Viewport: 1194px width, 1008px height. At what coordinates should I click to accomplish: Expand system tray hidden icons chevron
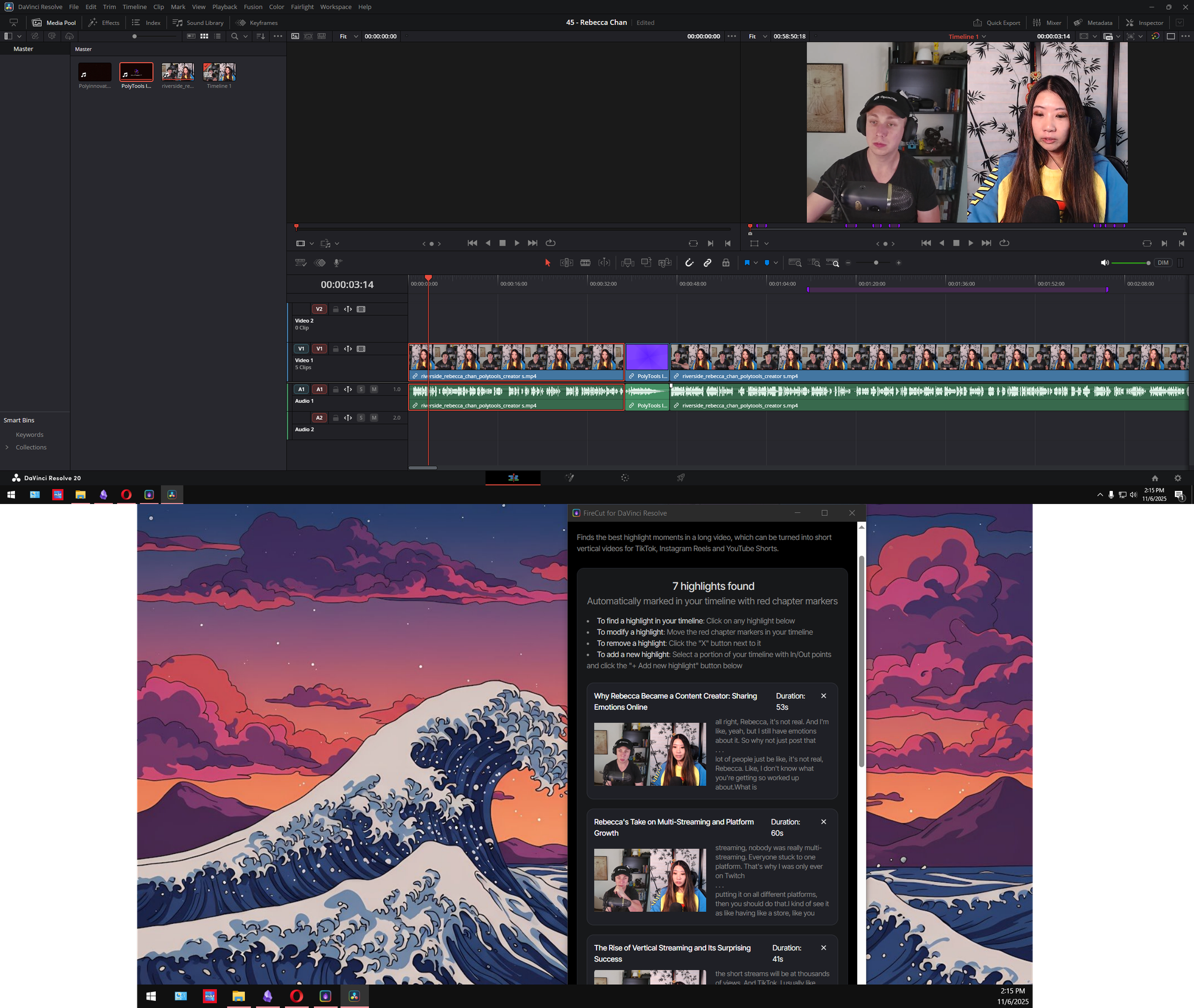point(1100,494)
